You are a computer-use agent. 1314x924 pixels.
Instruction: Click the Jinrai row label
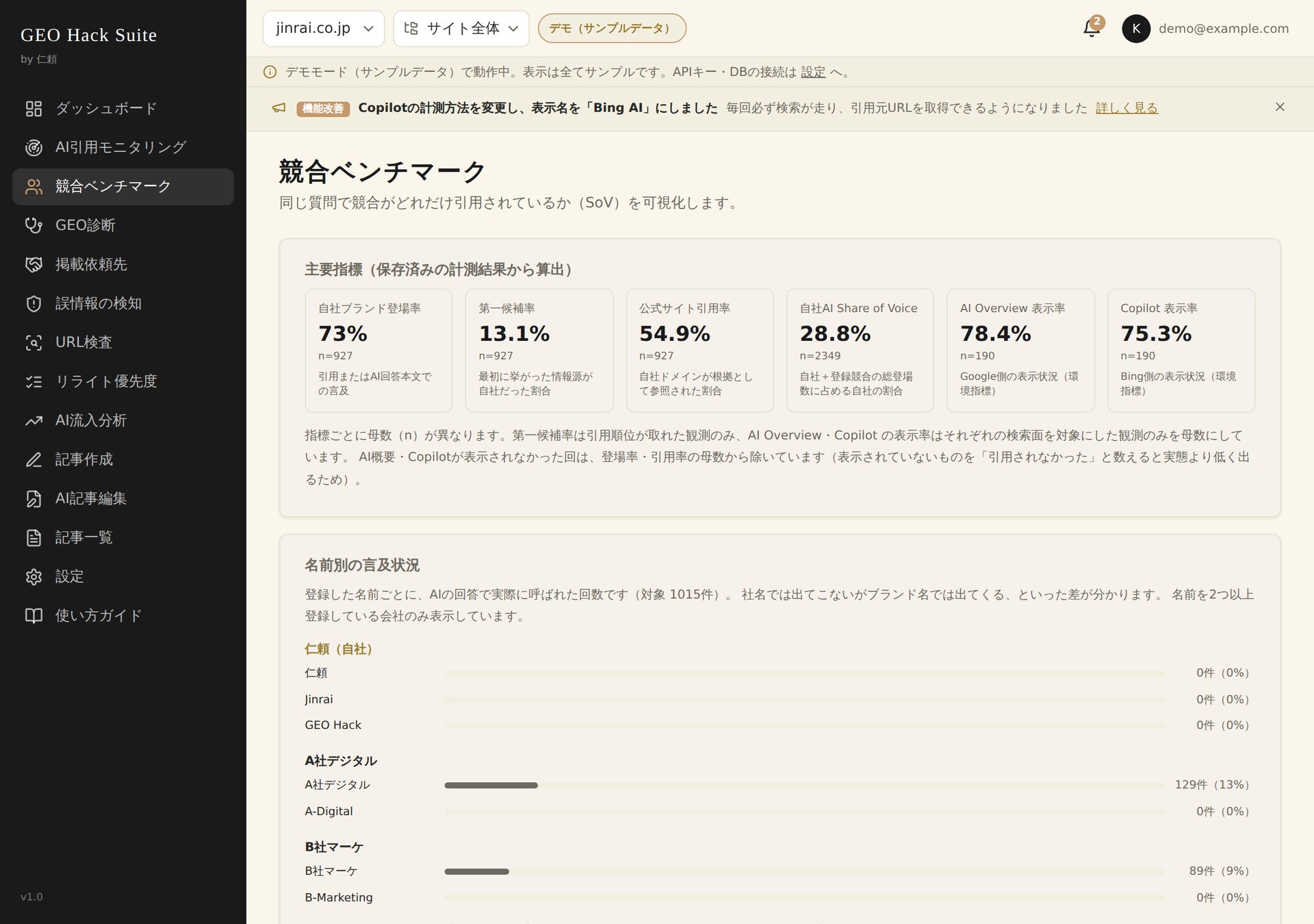click(319, 699)
